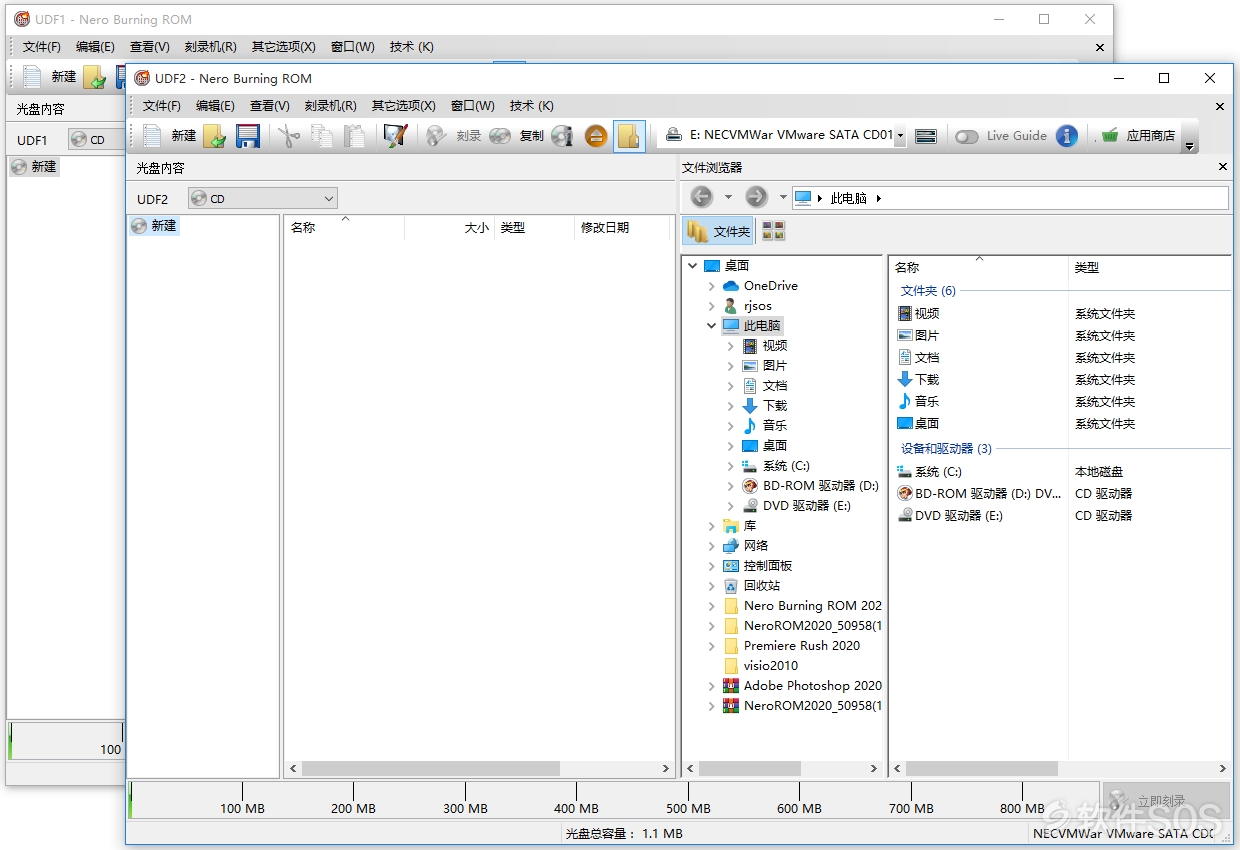Screen dimensions: 1240x850
Task: Toggle the Live Guide switch
Action: point(967,136)
